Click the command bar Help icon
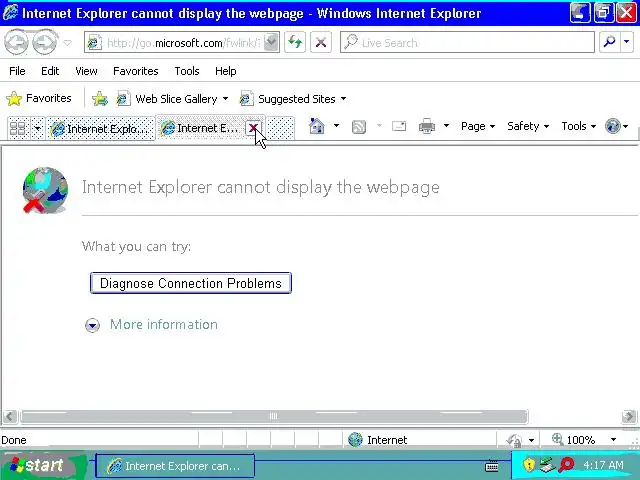Image resolution: width=640 pixels, height=480 pixels. (613, 126)
